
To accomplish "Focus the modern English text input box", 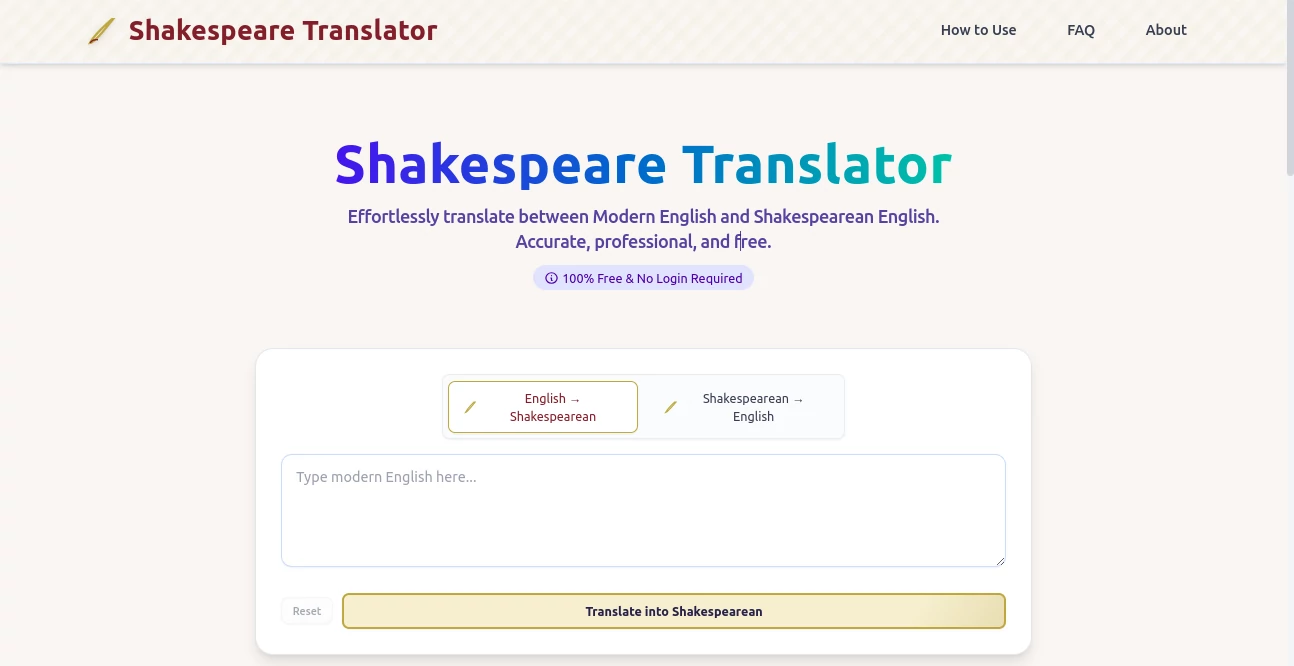I will pos(642,510).
